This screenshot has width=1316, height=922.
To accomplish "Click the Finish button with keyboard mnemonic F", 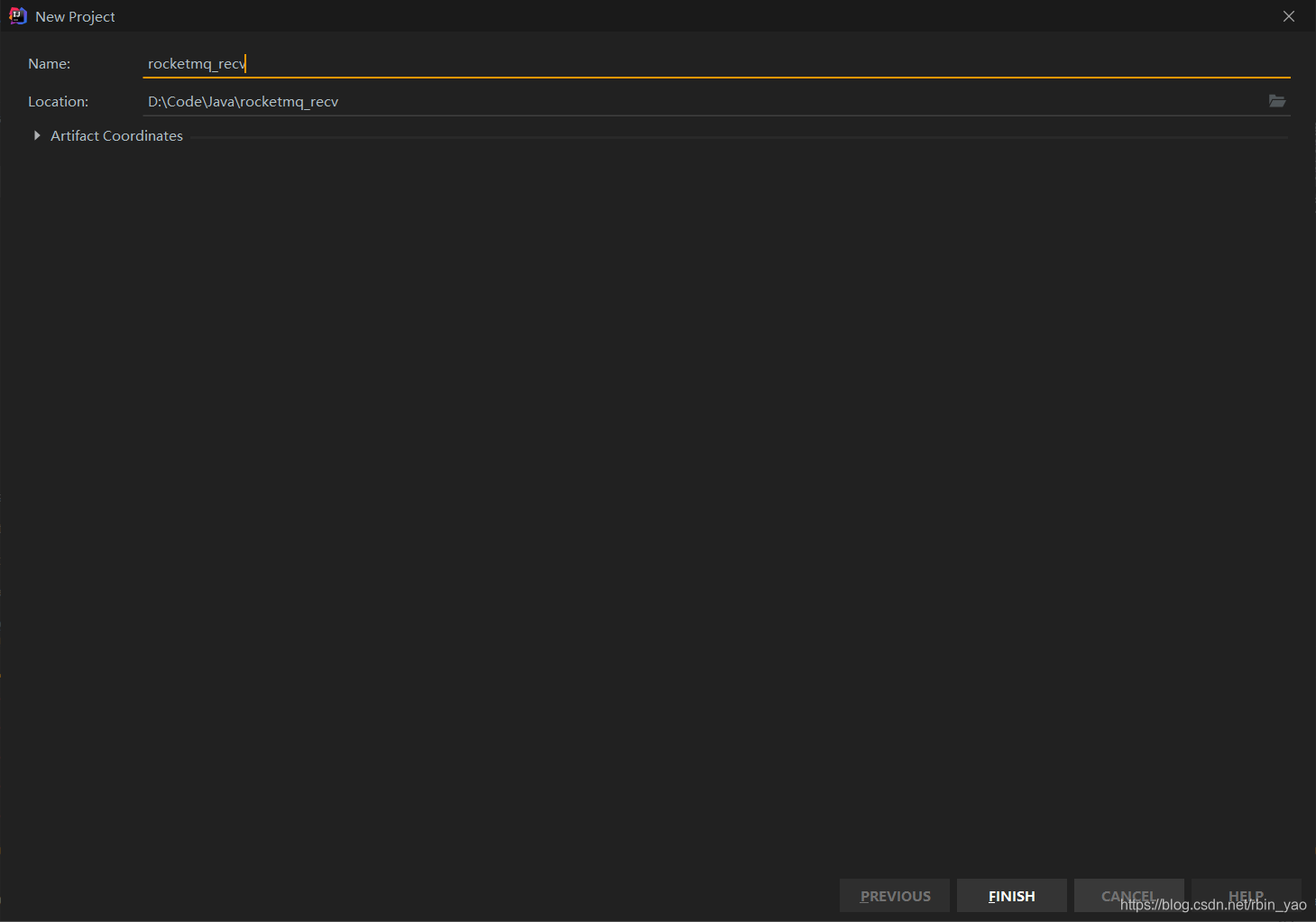I will (x=1011, y=895).
